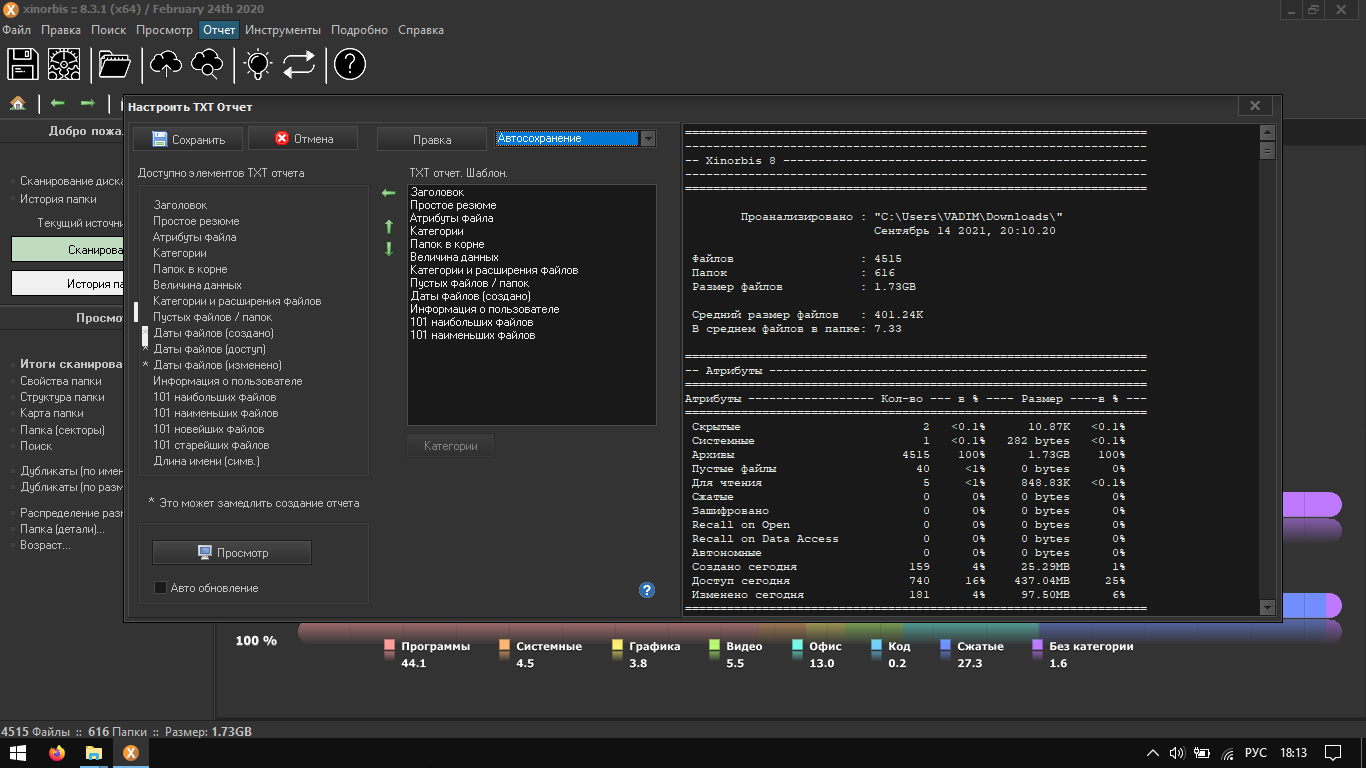This screenshot has width=1366, height=768.
Task: Click the open folder toolbar icon
Action: 116,65
